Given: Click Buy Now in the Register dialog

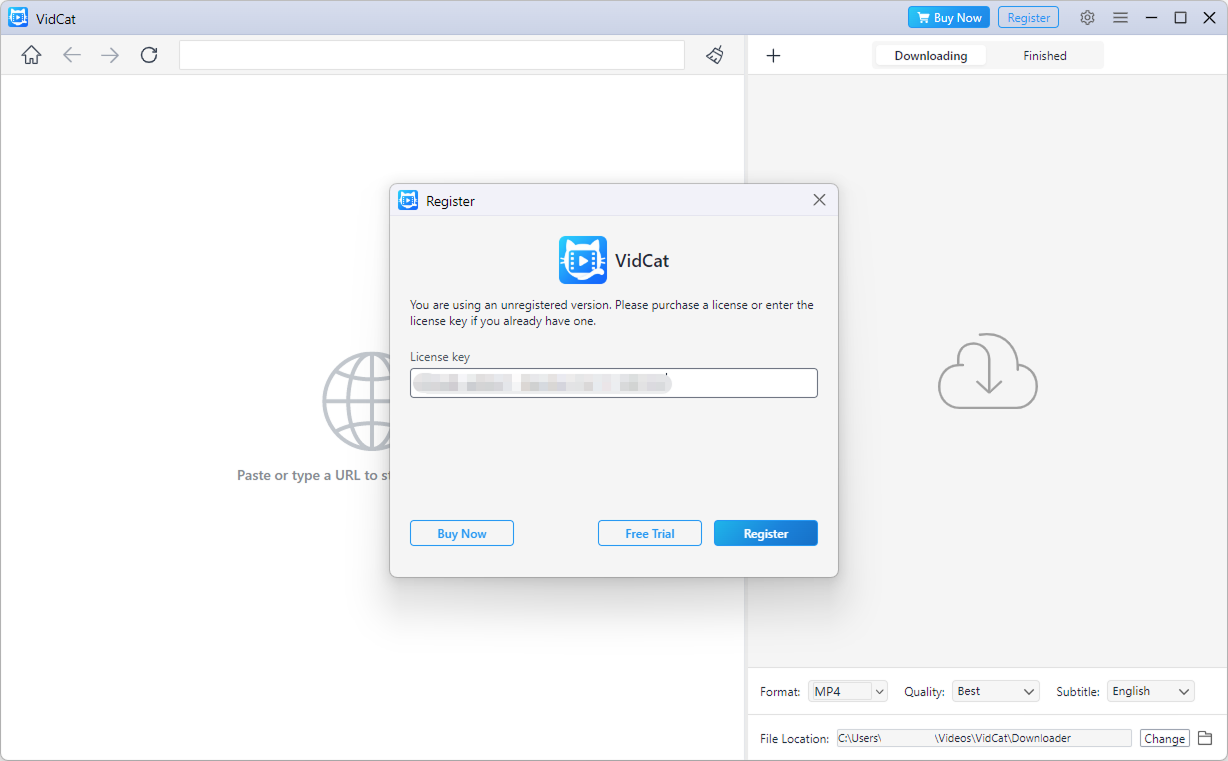Looking at the screenshot, I should click(x=462, y=533).
